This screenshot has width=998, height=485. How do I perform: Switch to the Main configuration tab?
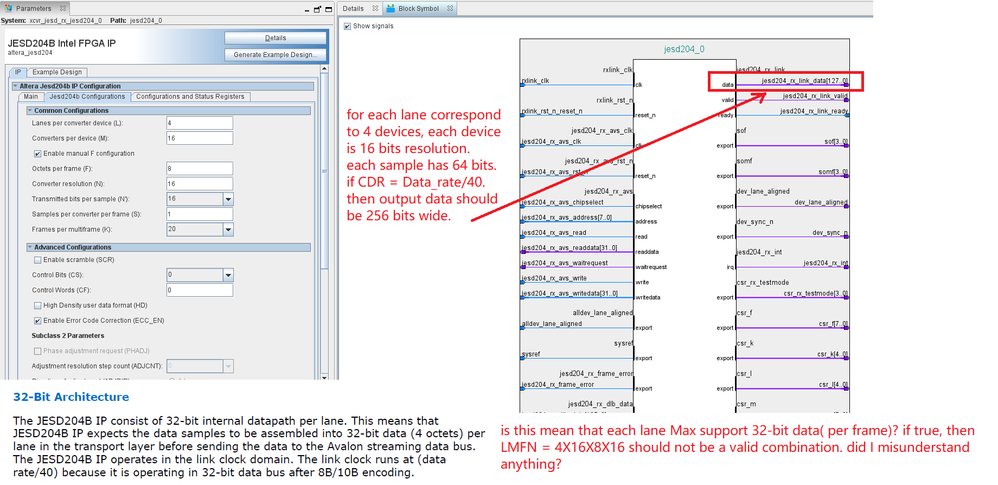(31, 97)
